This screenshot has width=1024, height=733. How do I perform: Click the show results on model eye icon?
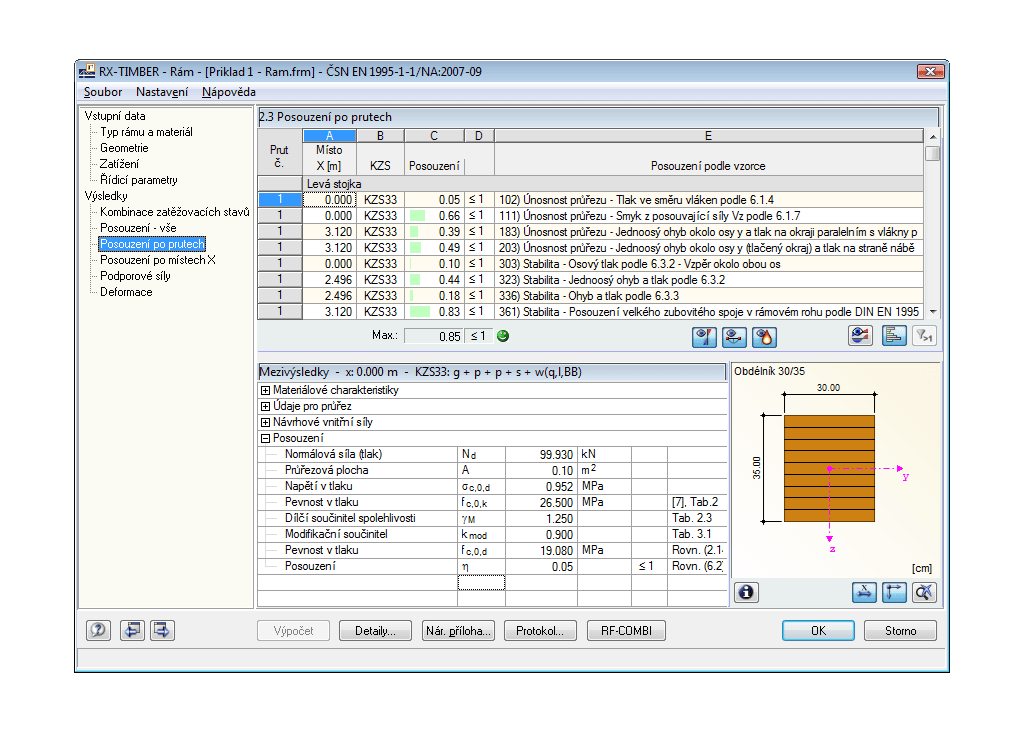[860, 336]
